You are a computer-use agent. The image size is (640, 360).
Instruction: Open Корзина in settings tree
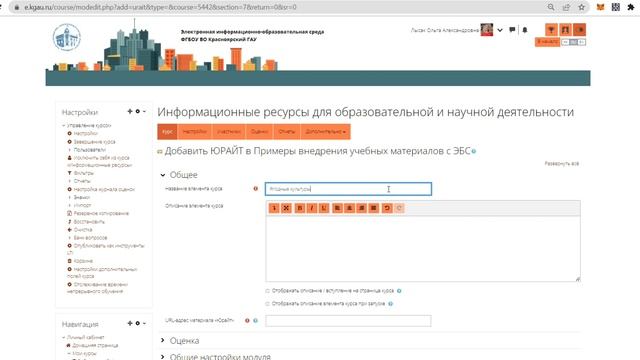pos(83,261)
